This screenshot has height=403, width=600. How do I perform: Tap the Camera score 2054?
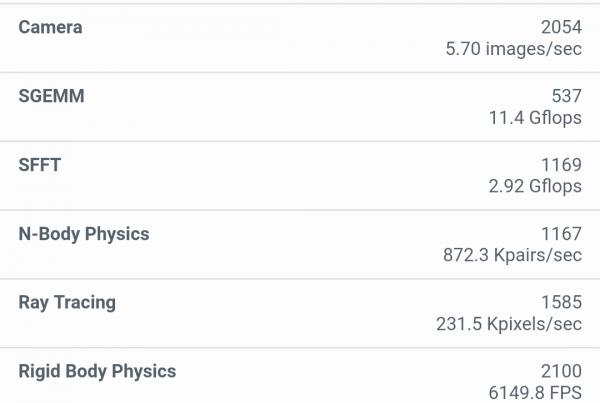pyautogui.click(x=561, y=27)
